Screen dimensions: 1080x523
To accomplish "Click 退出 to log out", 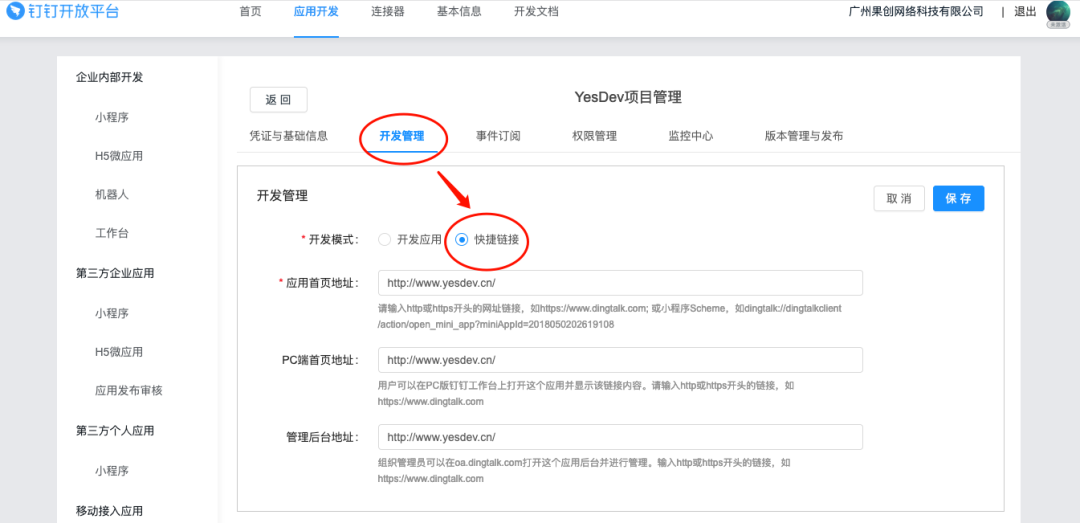I will [x=1026, y=12].
